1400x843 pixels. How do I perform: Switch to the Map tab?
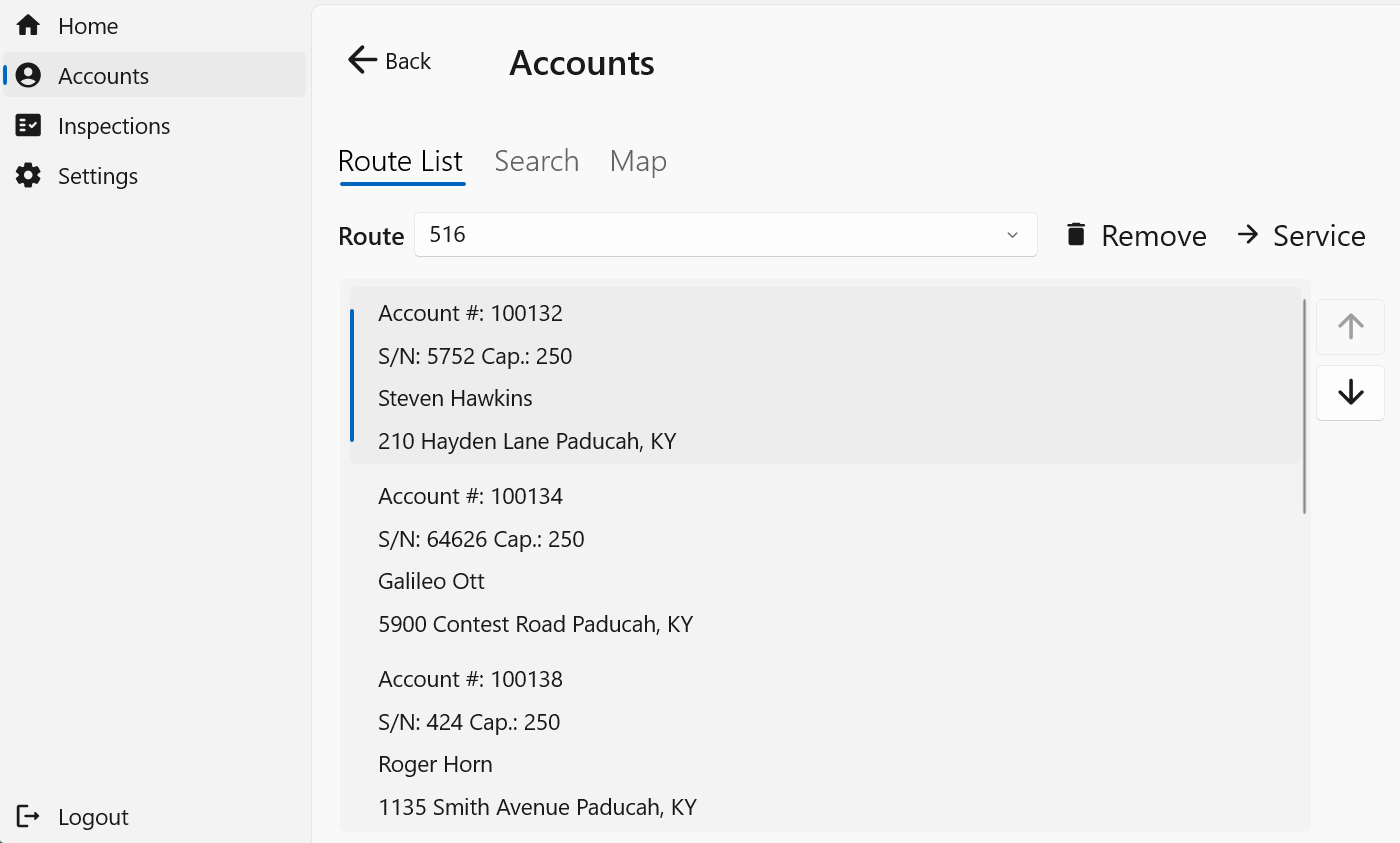638,161
